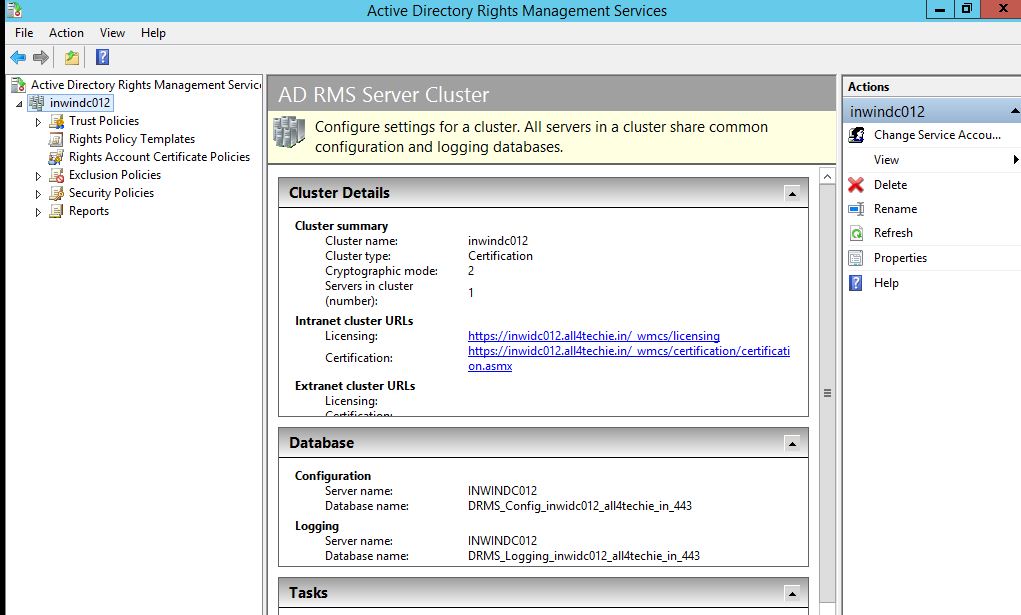Expand the Security Policies tree node
The height and width of the screenshot is (615, 1021).
point(37,193)
